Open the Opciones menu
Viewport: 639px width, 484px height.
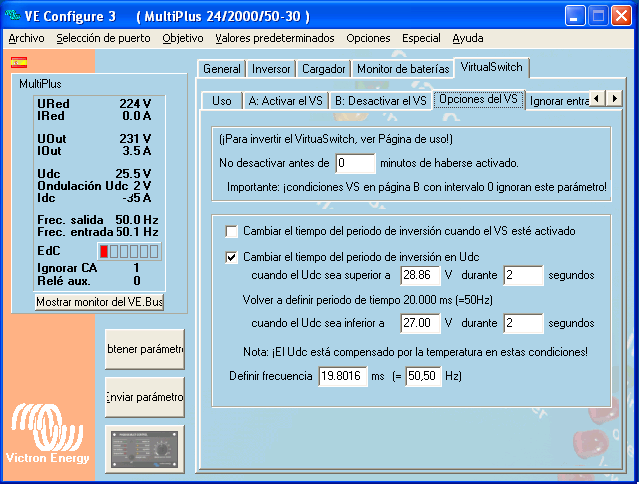click(368, 38)
